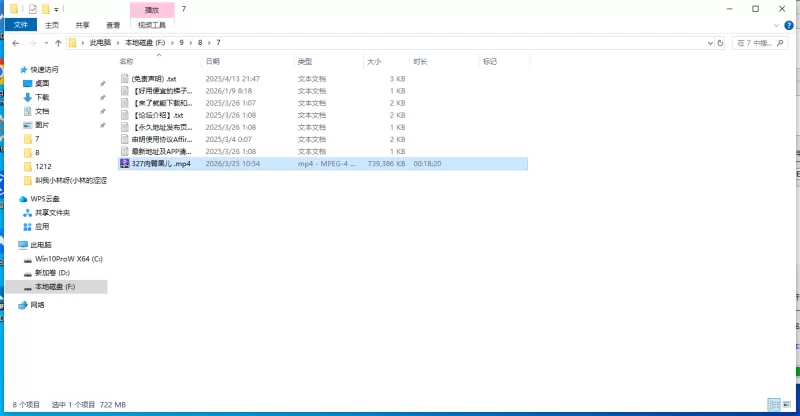The image size is (800, 416).
Task: Click the pin icon next to 图片
Action: (103, 126)
